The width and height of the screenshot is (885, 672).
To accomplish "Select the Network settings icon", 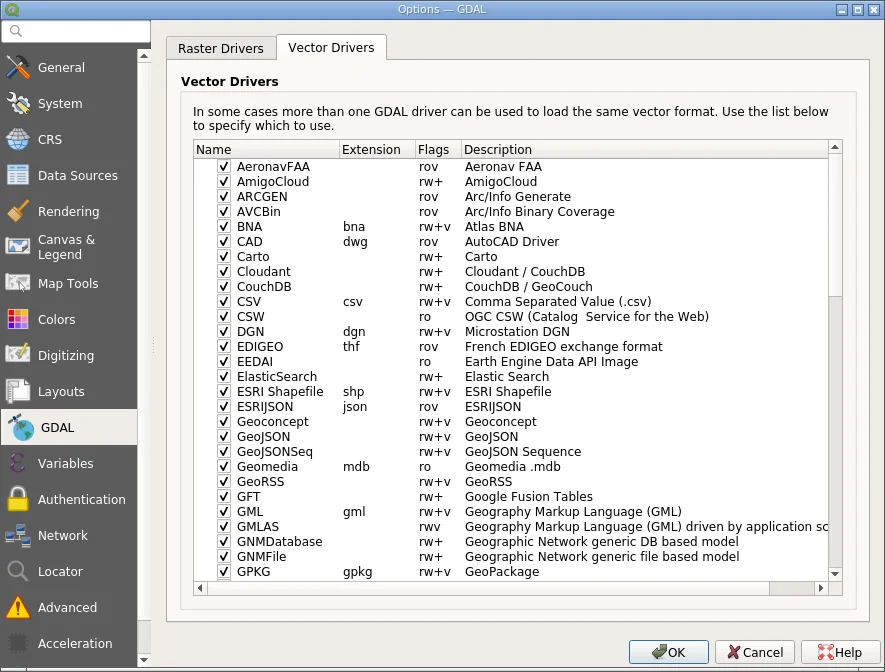I will [18, 536].
